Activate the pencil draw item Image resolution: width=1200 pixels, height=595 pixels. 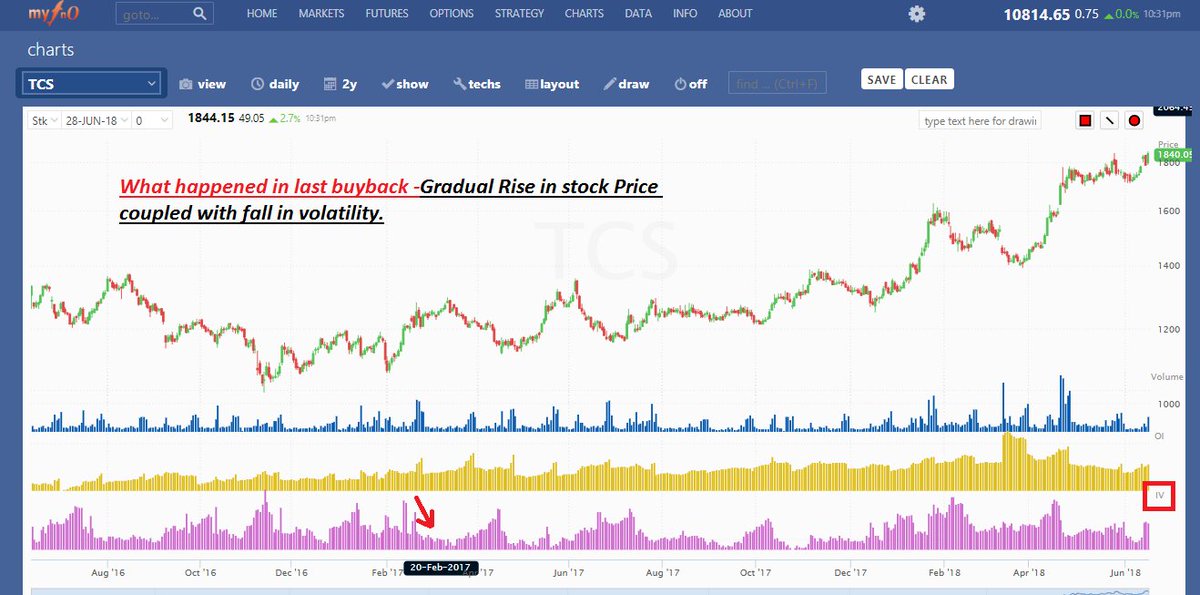pyautogui.click(x=626, y=84)
